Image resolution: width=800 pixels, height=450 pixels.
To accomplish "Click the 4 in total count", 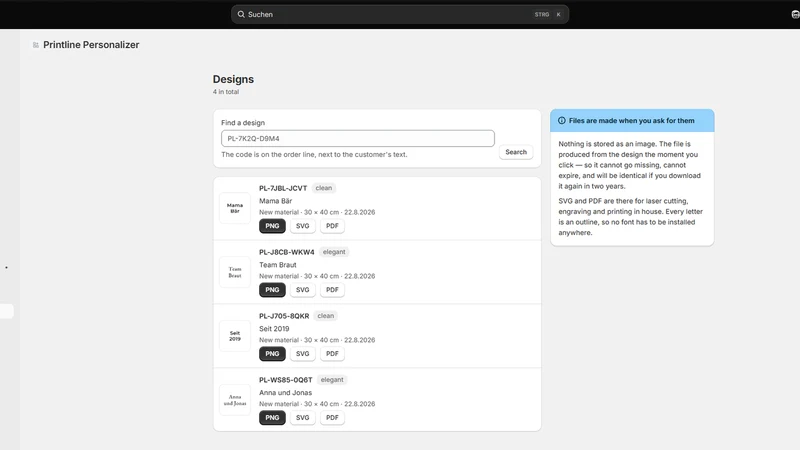I will pyautogui.click(x=226, y=92).
